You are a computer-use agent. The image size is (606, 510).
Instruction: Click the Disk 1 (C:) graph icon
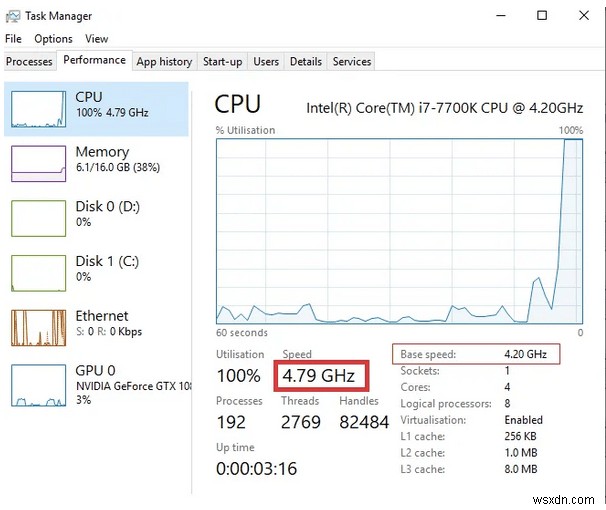(38, 272)
